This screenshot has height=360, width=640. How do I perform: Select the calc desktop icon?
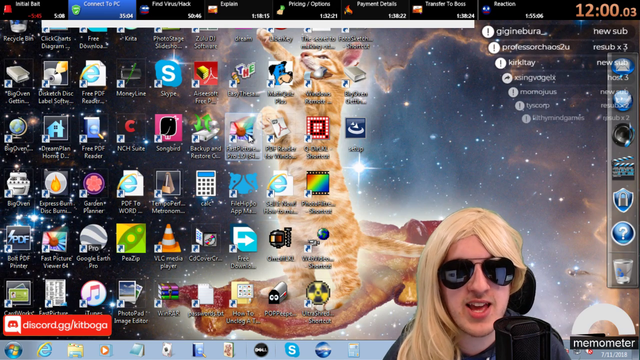(206, 188)
